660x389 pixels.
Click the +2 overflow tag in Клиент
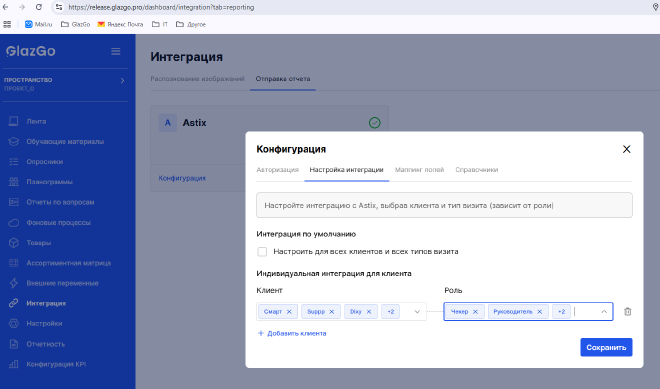pos(391,312)
